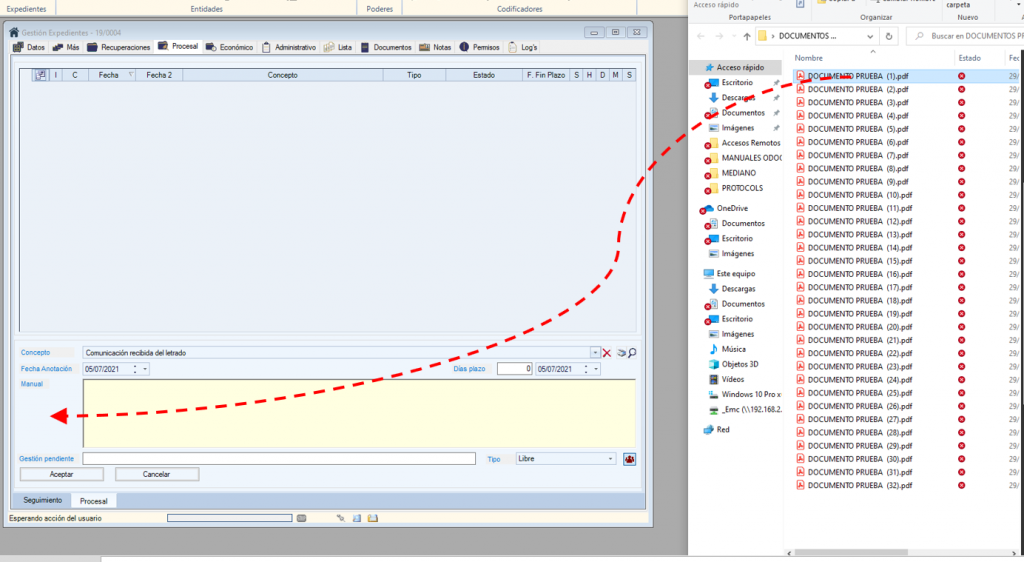Click the red people icon beside Tipo
Image resolution: width=1024 pixels, height=562 pixels.
click(630, 459)
